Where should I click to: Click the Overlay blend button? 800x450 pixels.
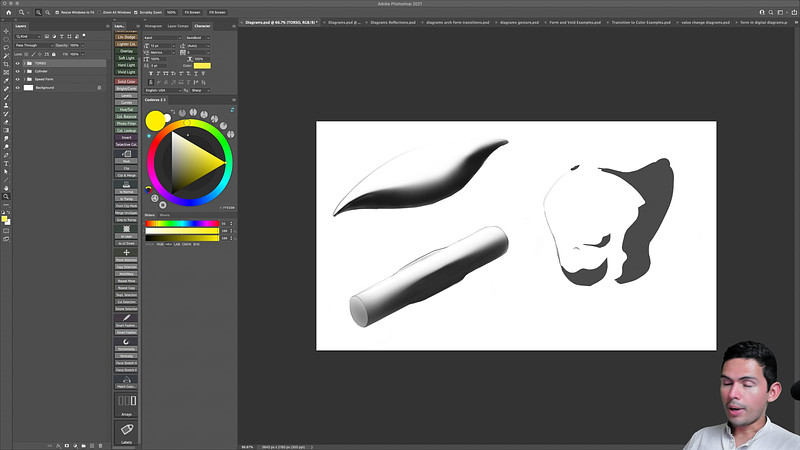click(127, 51)
